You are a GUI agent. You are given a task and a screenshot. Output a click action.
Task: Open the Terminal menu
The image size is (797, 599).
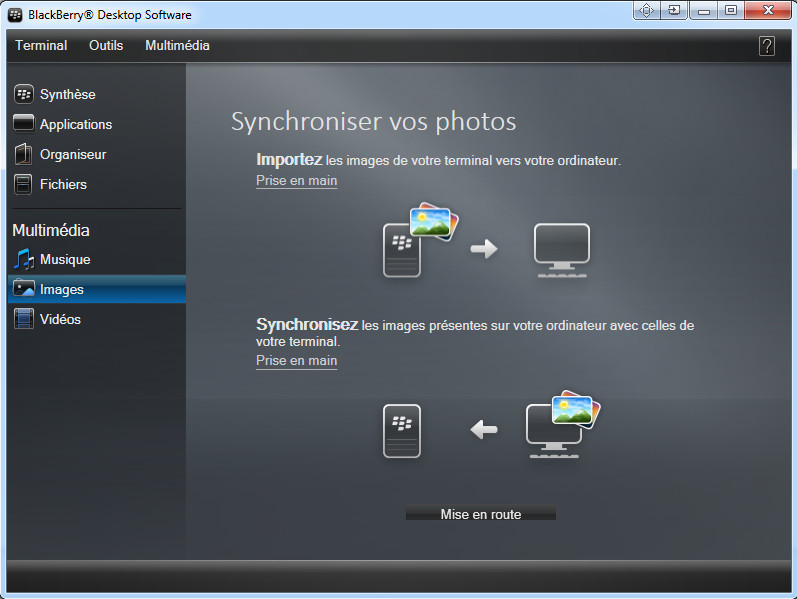pos(41,45)
